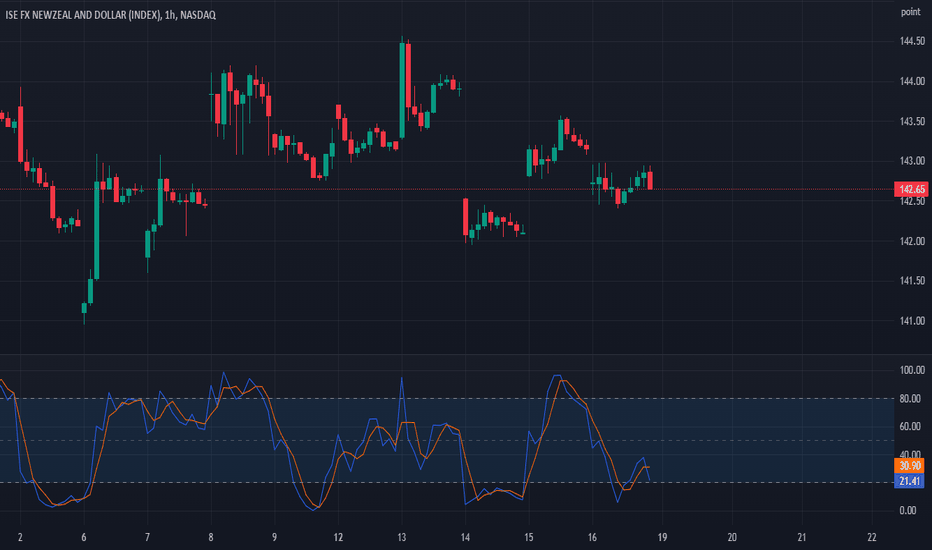Viewport: 932px width, 550px height.
Task: Click the 144.50 price axis label
Action: pos(912,41)
